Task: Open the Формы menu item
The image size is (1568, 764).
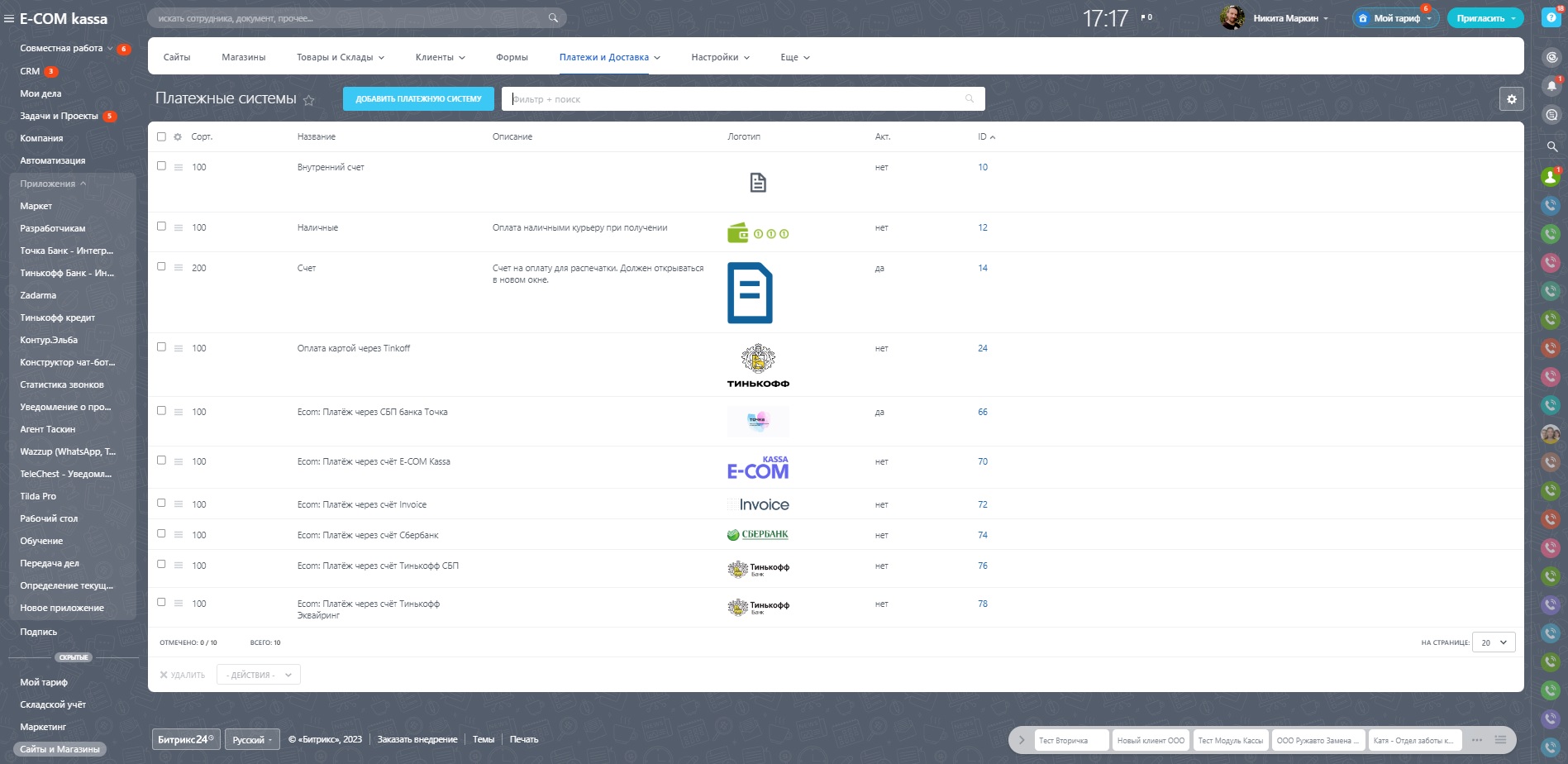Action: coord(512,57)
